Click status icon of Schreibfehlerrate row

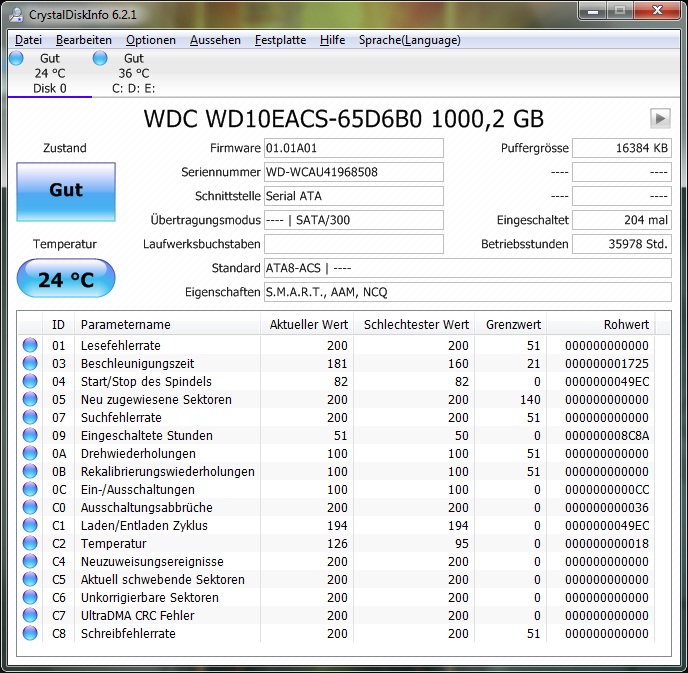pos(30,633)
